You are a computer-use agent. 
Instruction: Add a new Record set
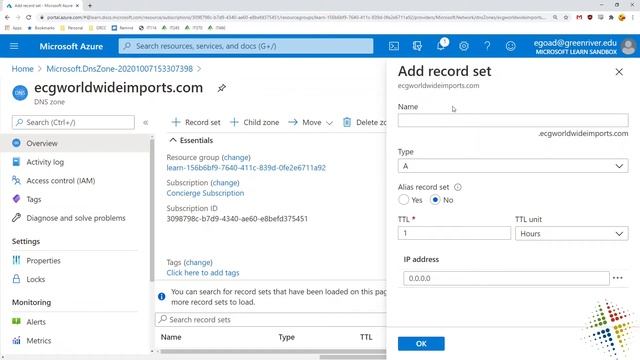tap(196, 122)
